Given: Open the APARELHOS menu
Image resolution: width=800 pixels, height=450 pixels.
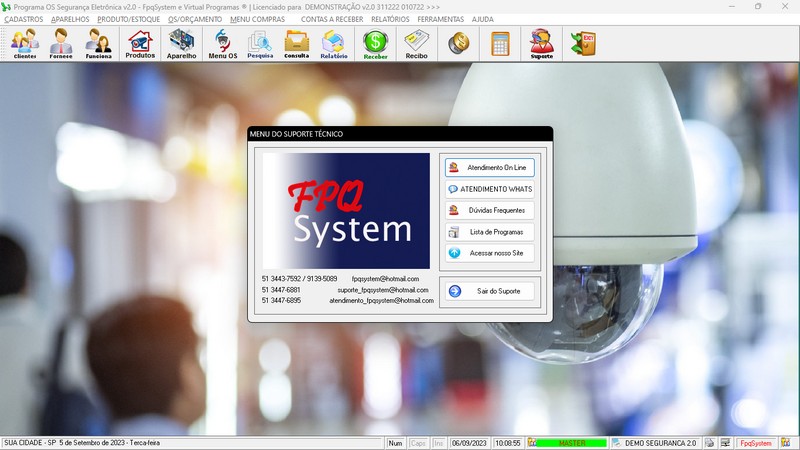Looking at the screenshot, I should (x=70, y=19).
